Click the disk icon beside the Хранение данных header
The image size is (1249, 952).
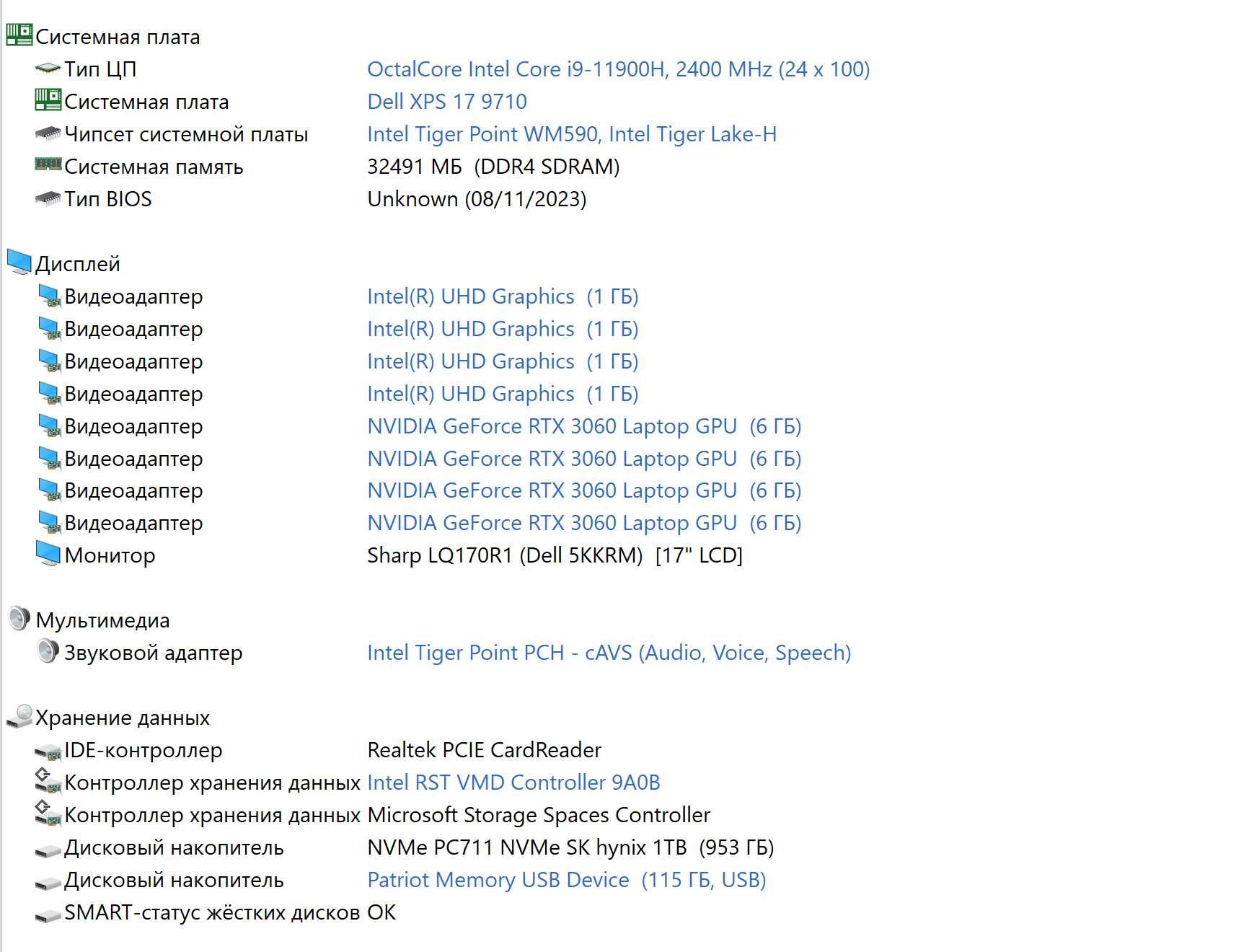(19, 715)
